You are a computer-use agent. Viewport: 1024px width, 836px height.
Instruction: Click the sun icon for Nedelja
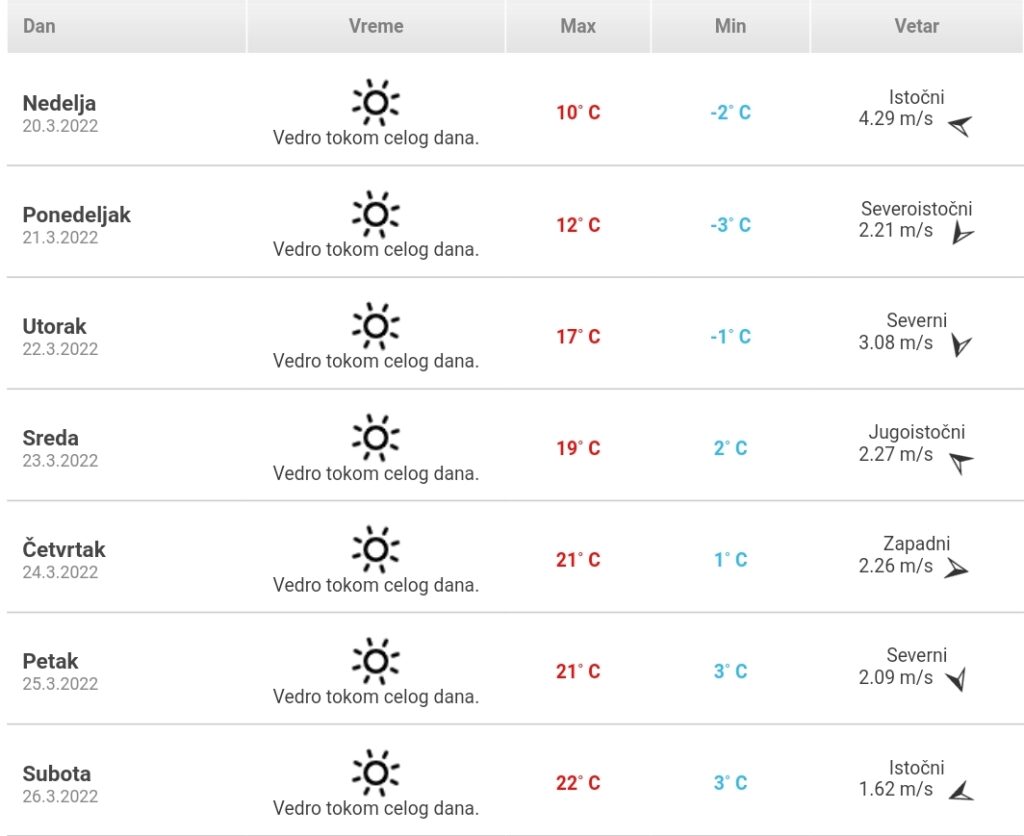click(x=376, y=103)
